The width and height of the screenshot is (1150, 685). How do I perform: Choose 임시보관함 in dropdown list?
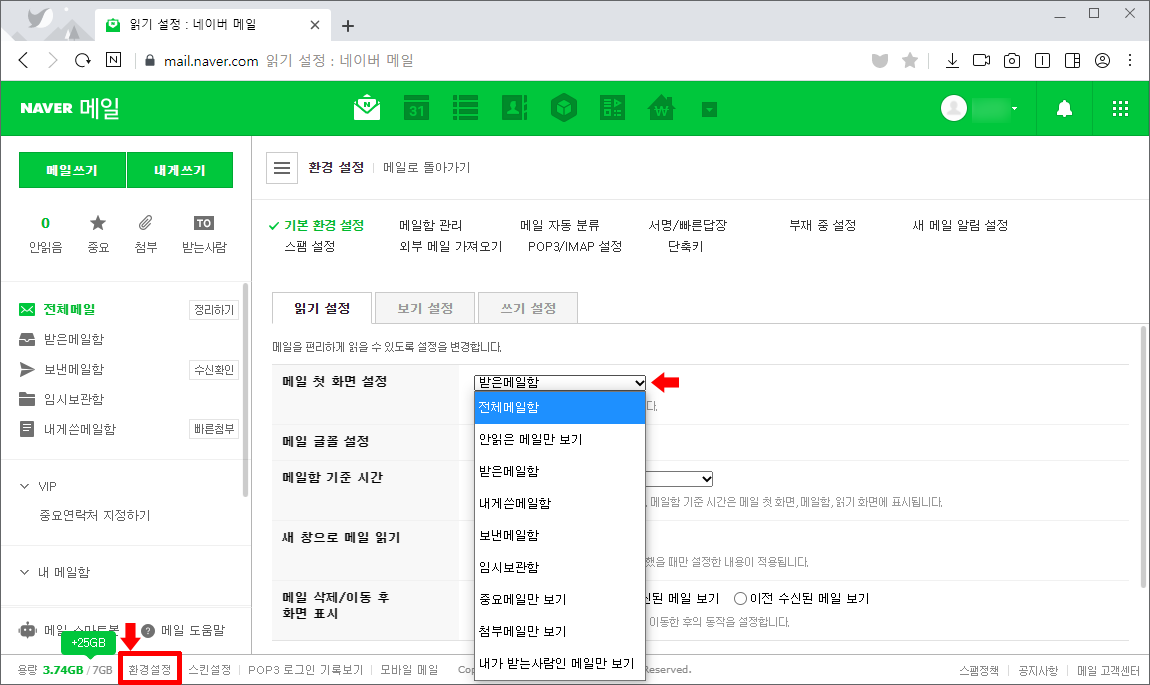point(560,567)
